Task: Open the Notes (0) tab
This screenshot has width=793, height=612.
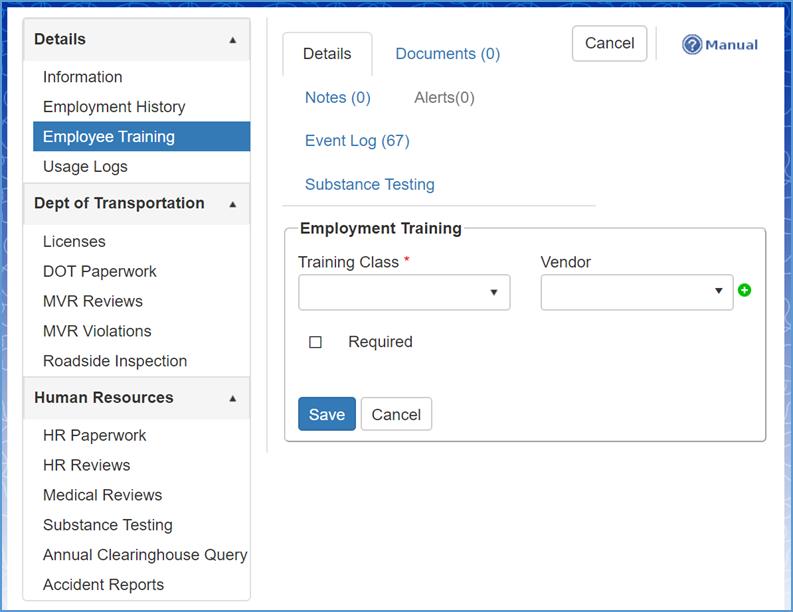Action: pos(337,97)
